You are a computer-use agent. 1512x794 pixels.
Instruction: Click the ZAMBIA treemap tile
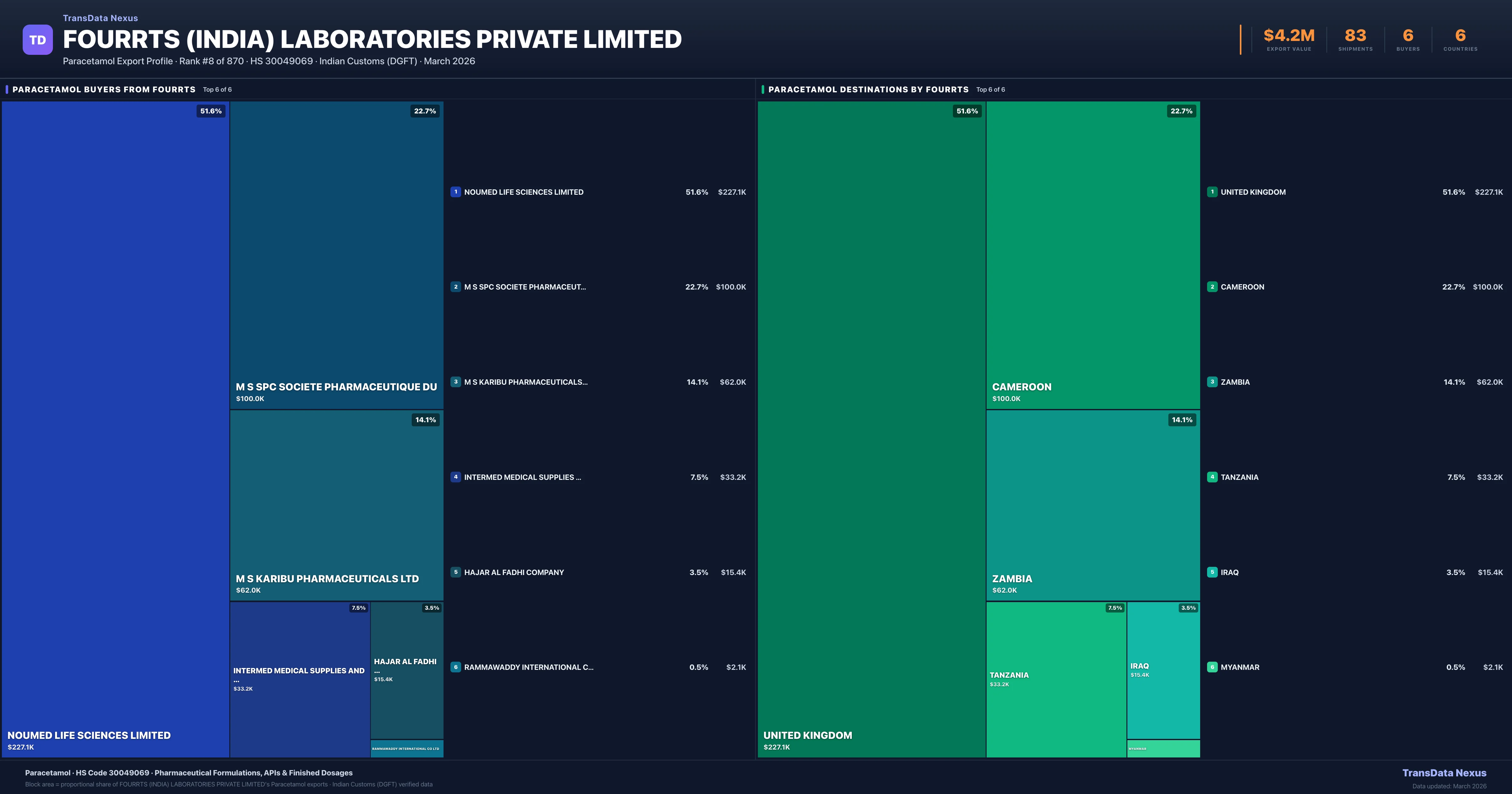[1093, 505]
